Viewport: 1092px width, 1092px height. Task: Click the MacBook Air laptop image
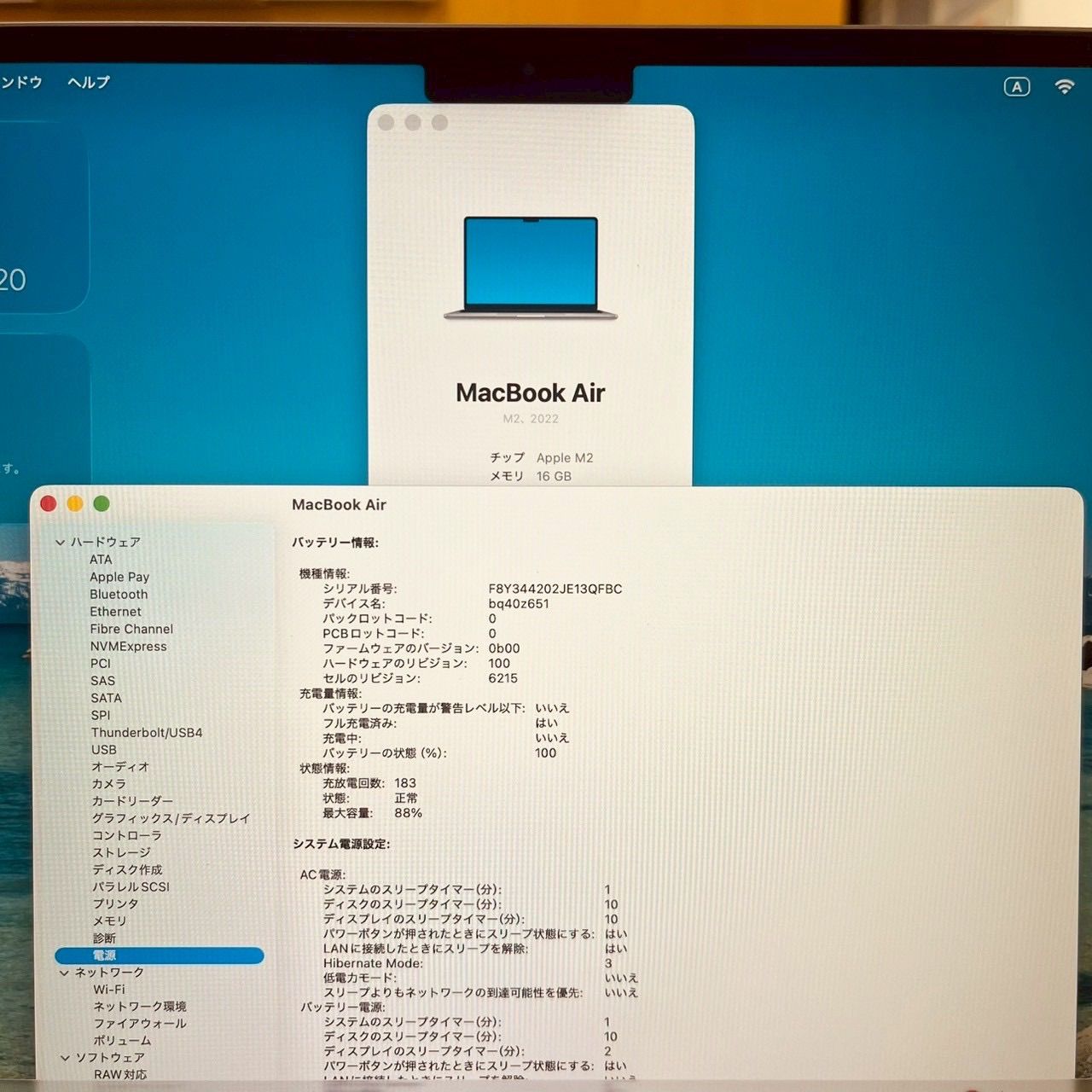pyautogui.click(x=531, y=269)
